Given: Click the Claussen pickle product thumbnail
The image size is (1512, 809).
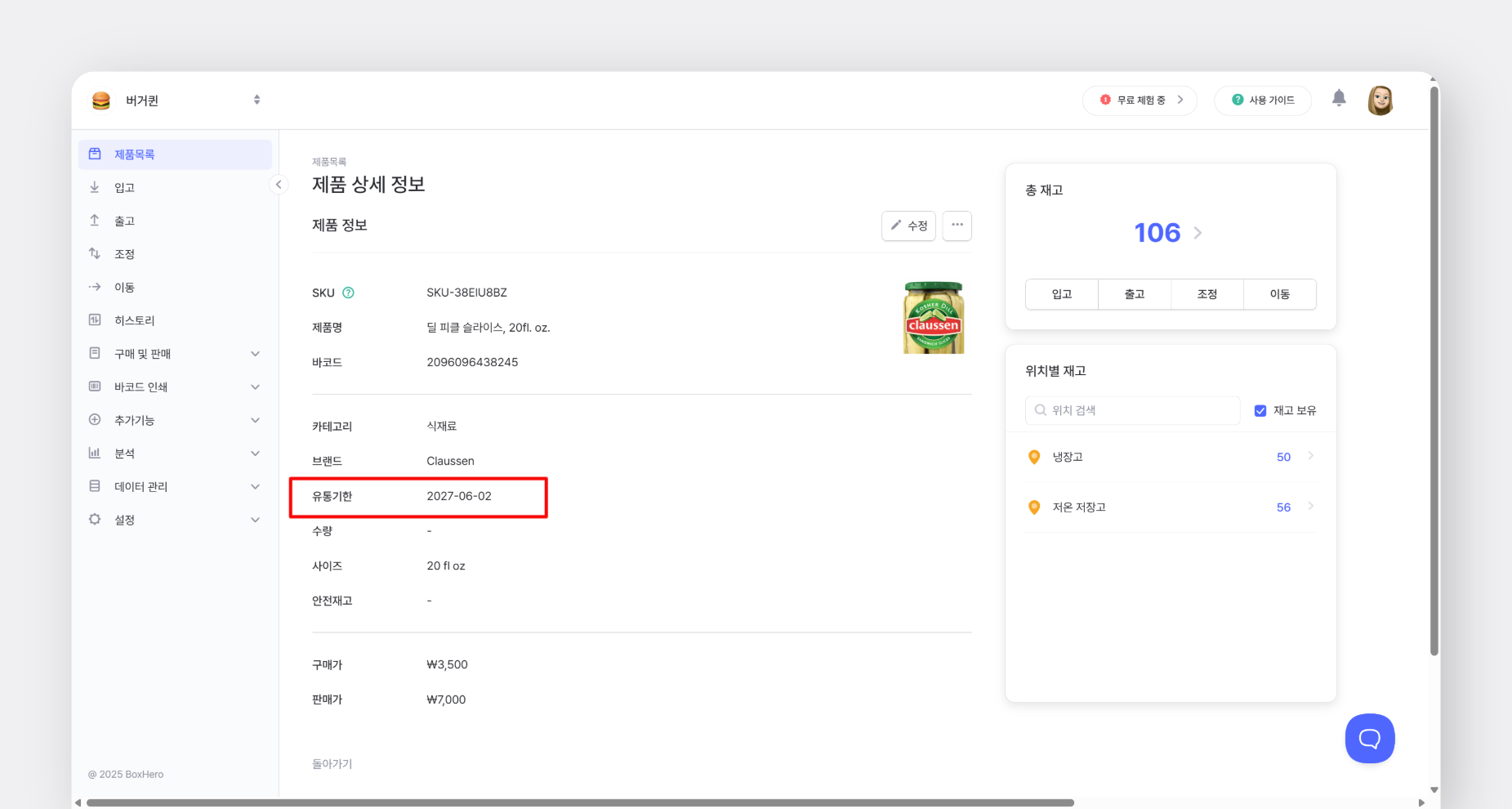Looking at the screenshot, I should coord(933,318).
